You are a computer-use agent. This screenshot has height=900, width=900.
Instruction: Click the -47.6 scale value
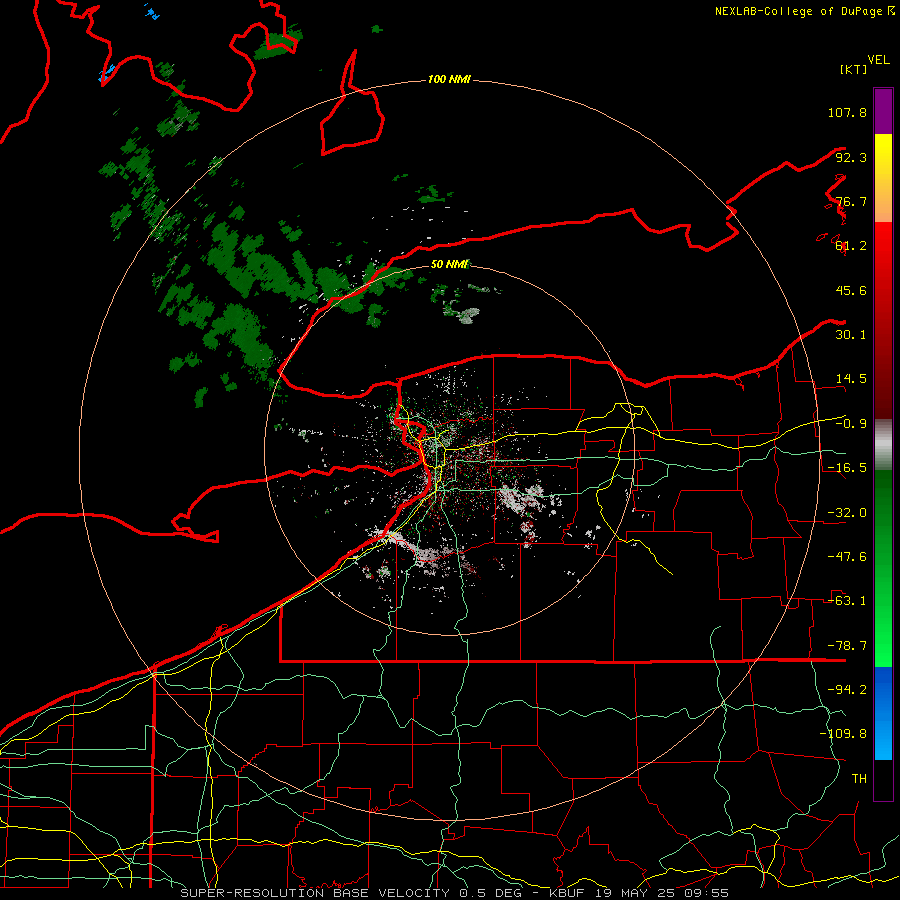point(847,557)
